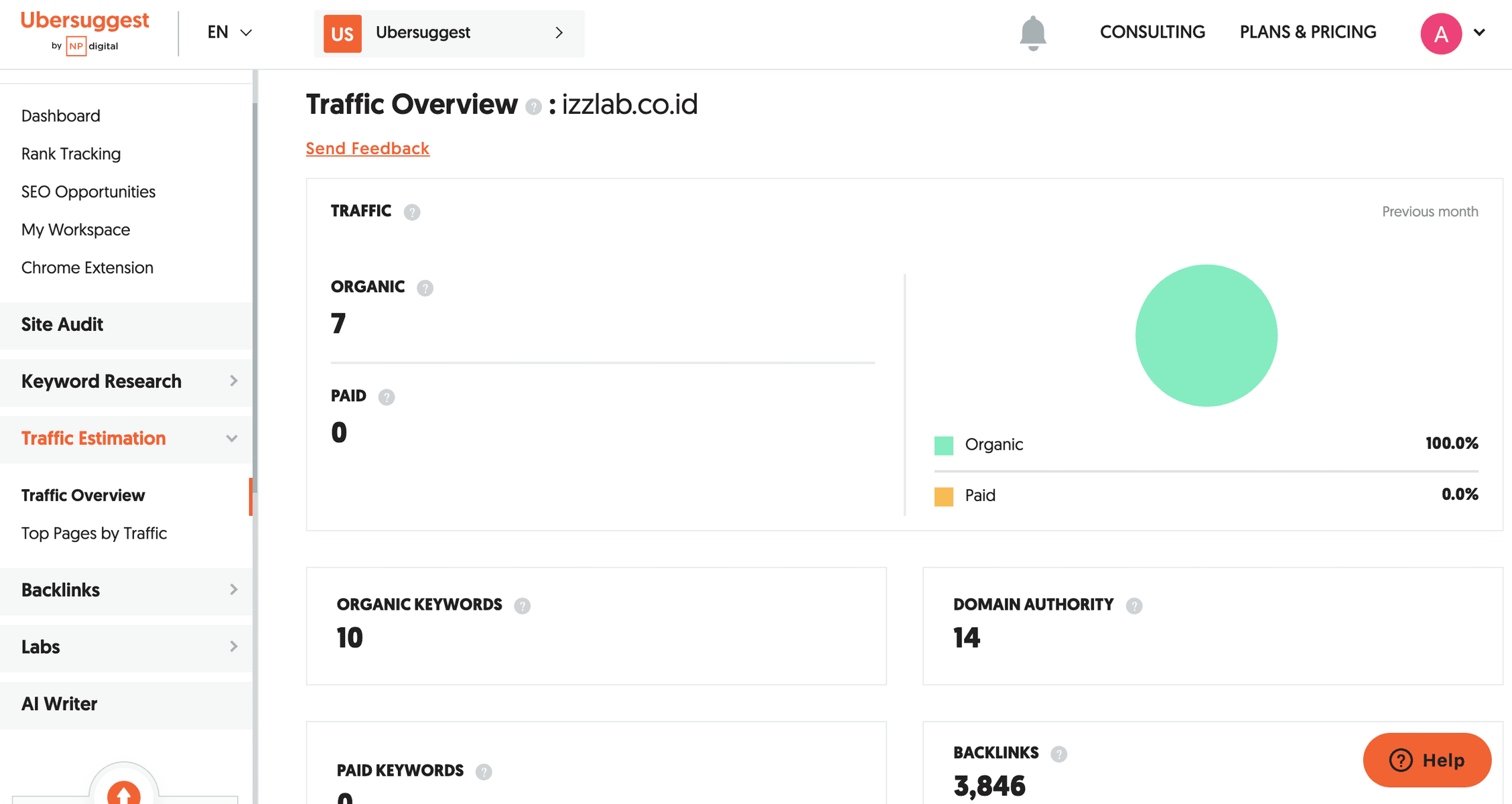Go to Rank Tracking

71,154
